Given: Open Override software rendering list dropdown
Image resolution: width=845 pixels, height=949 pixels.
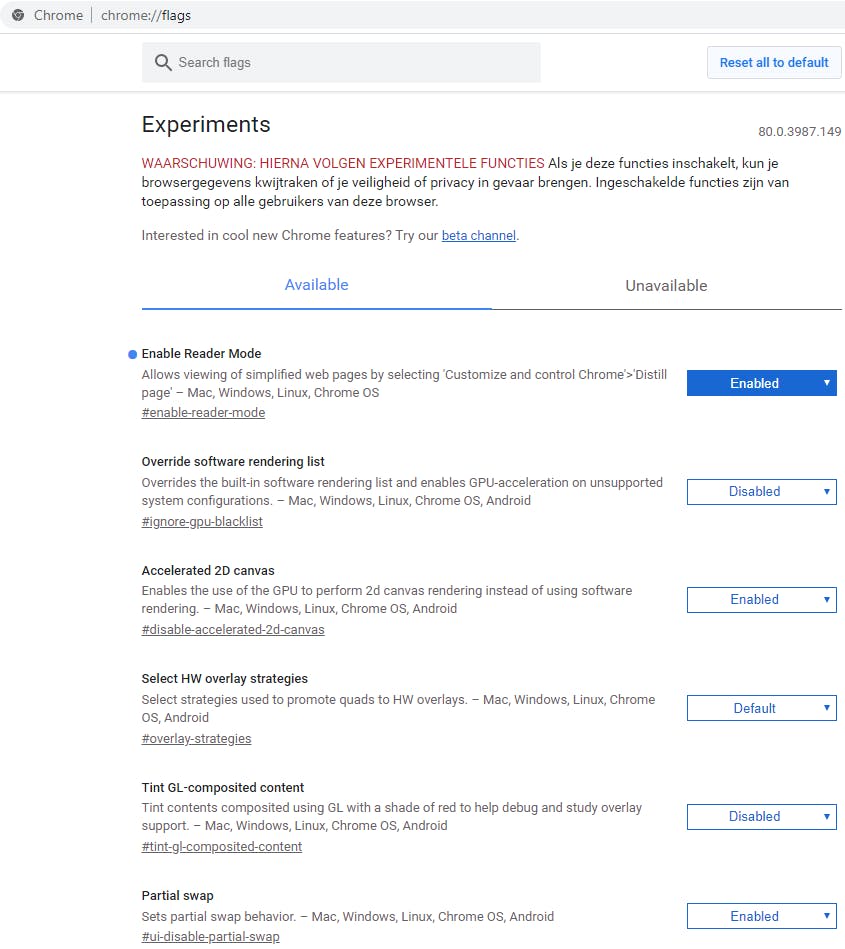Looking at the screenshot, I should tap(761, 491).
